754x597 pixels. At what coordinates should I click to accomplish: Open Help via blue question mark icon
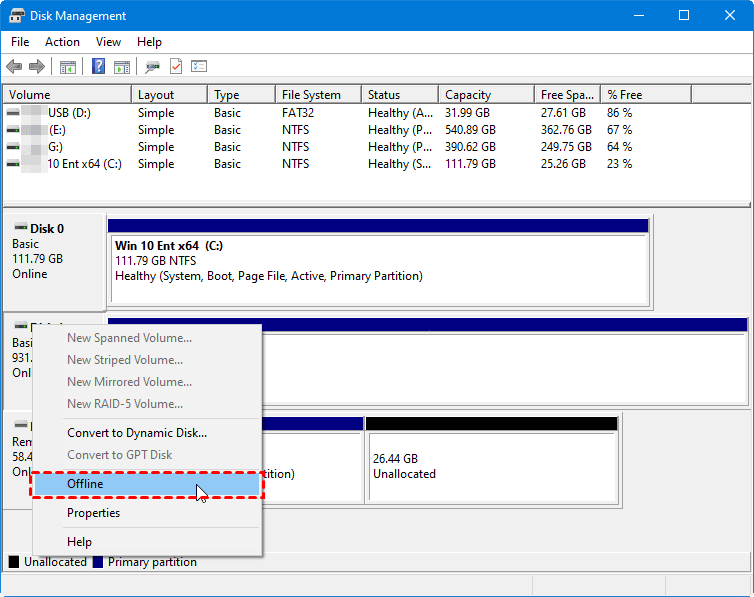coord(99,67)
